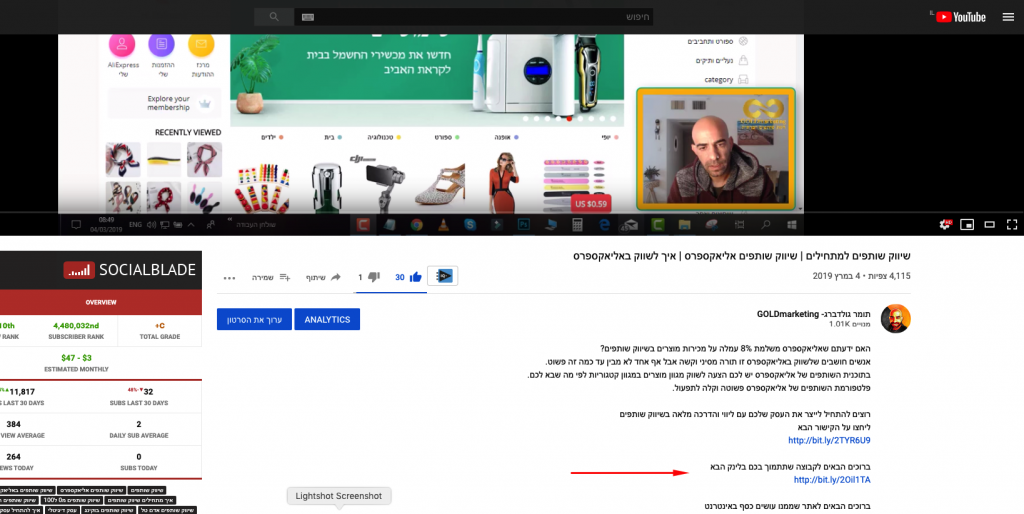The width and height of the screenshot is (1024, 514).
Task: Open the ANALYTICS button
Action: click(327, 319)
